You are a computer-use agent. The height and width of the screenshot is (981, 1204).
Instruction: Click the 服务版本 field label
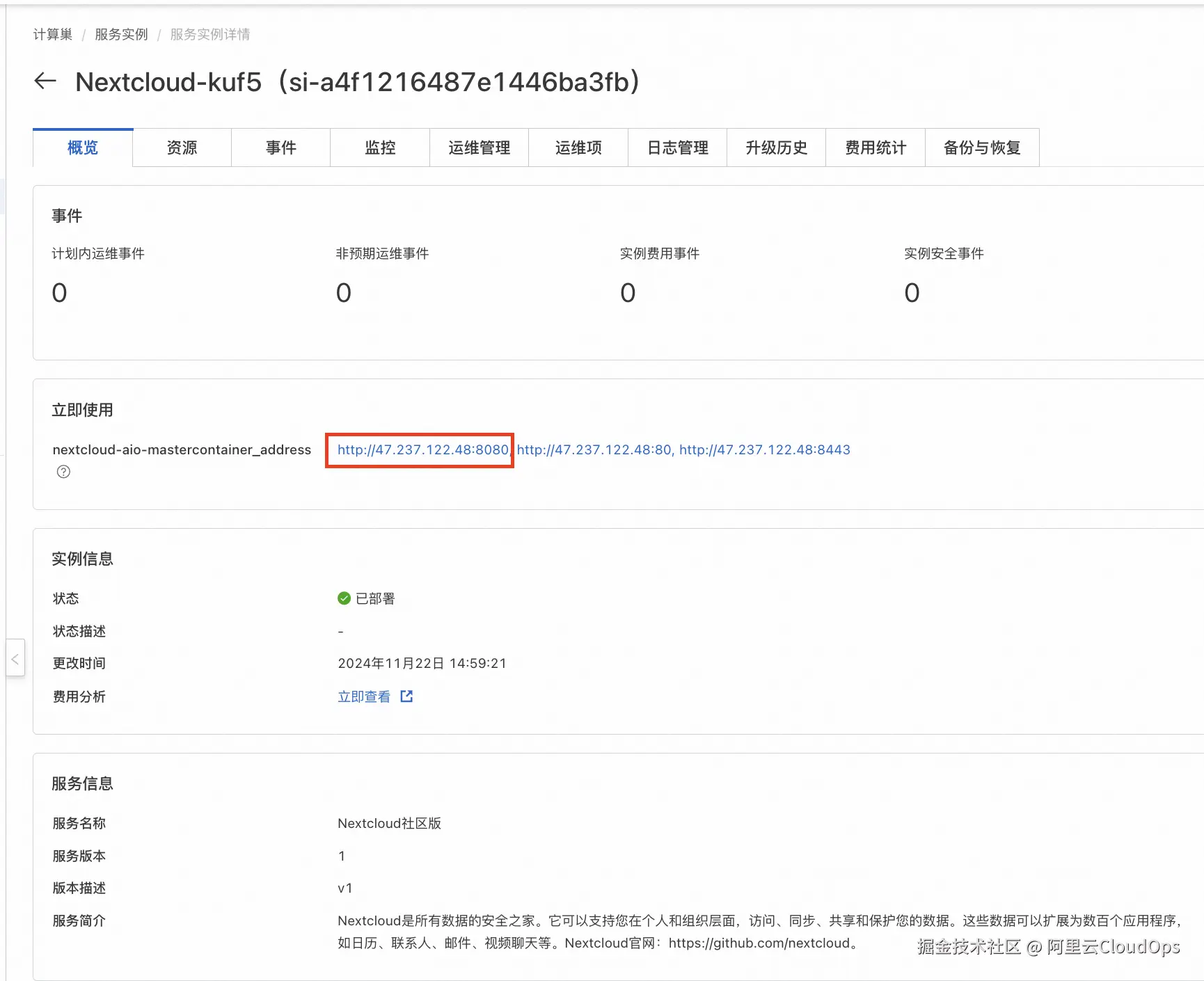point(79,856)
